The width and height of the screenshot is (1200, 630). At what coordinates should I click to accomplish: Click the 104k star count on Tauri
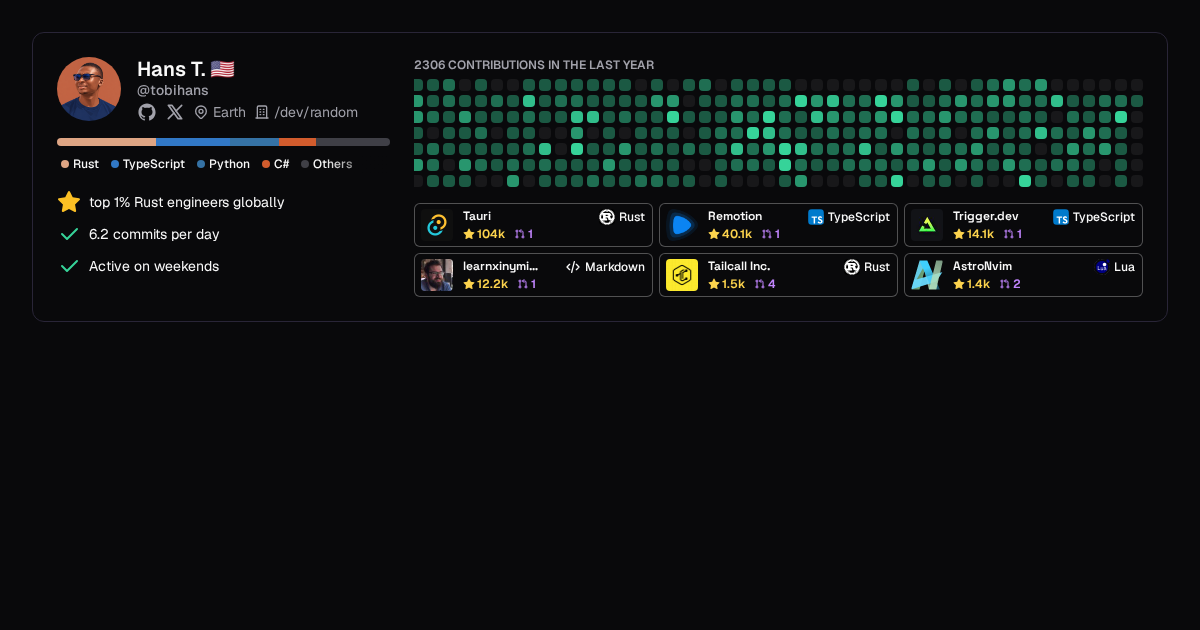(x=491, y=234)
